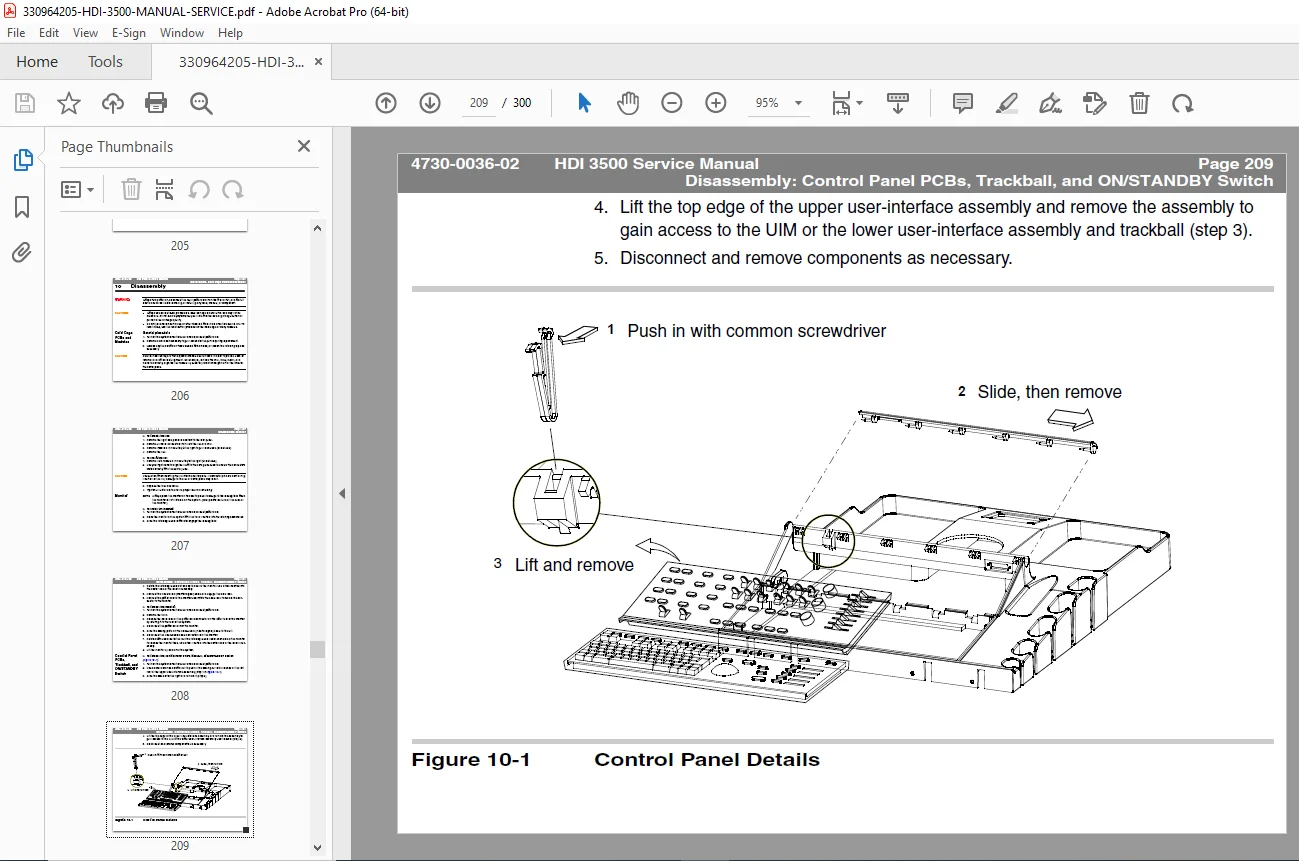Activate the Selection arrow tool

[585, 103]
